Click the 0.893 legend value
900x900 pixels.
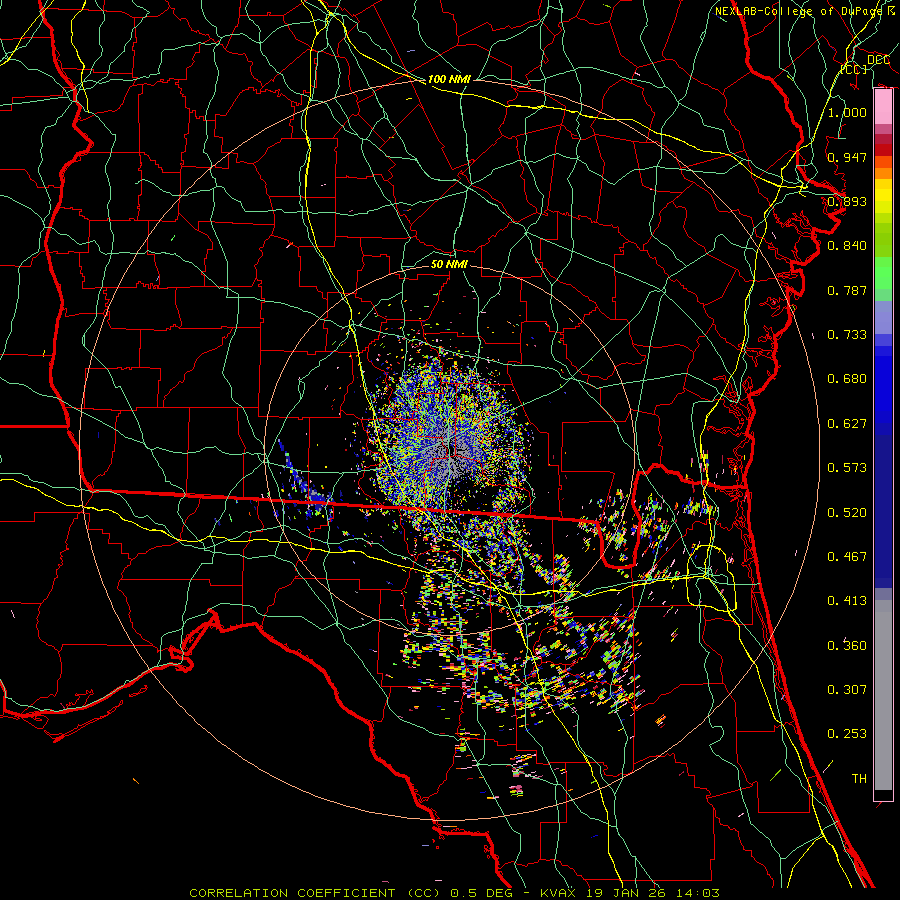coord(847,201)
